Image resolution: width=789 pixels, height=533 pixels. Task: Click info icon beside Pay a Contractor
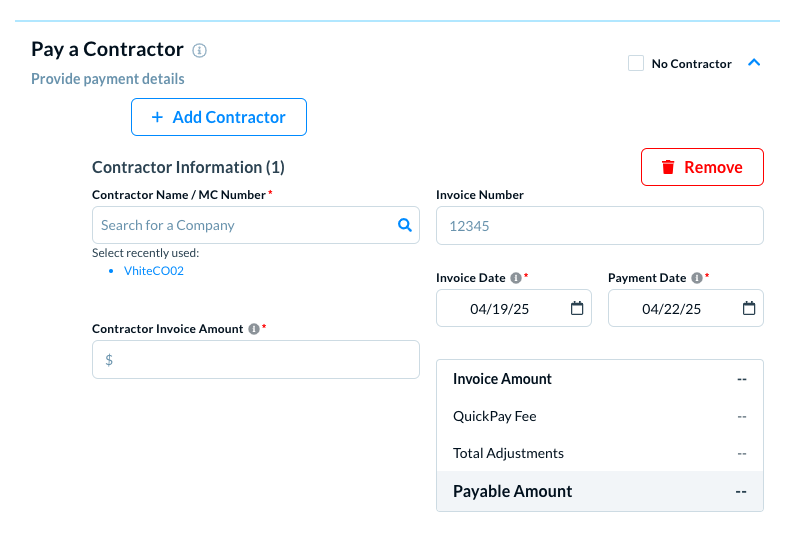[200, 50]
